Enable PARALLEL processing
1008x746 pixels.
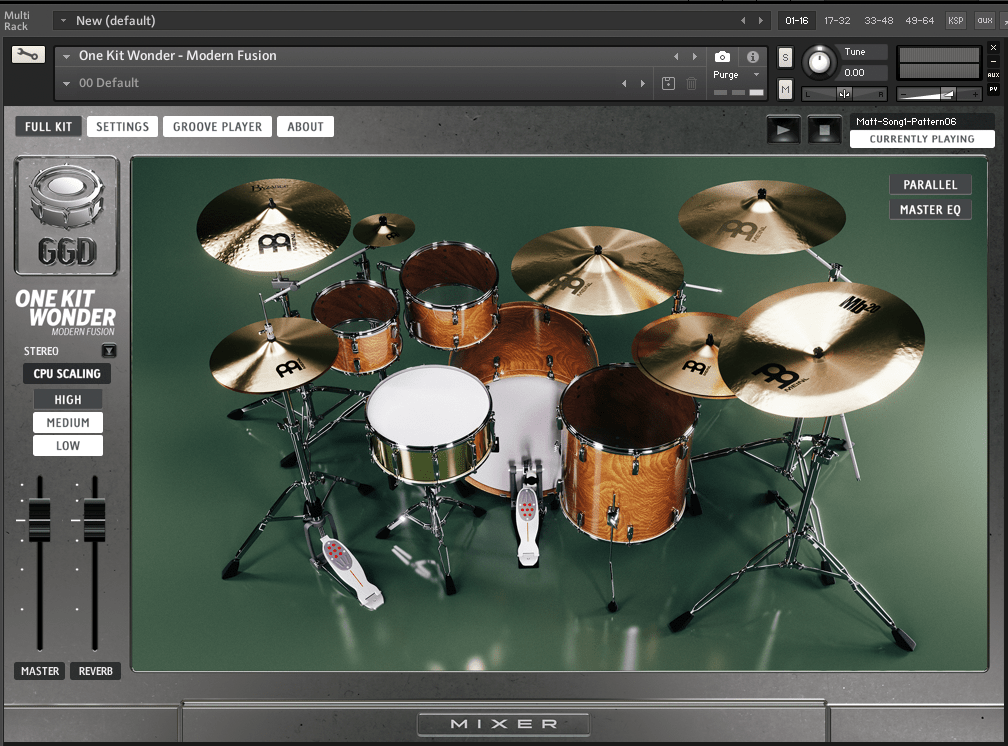click(930, 184)
